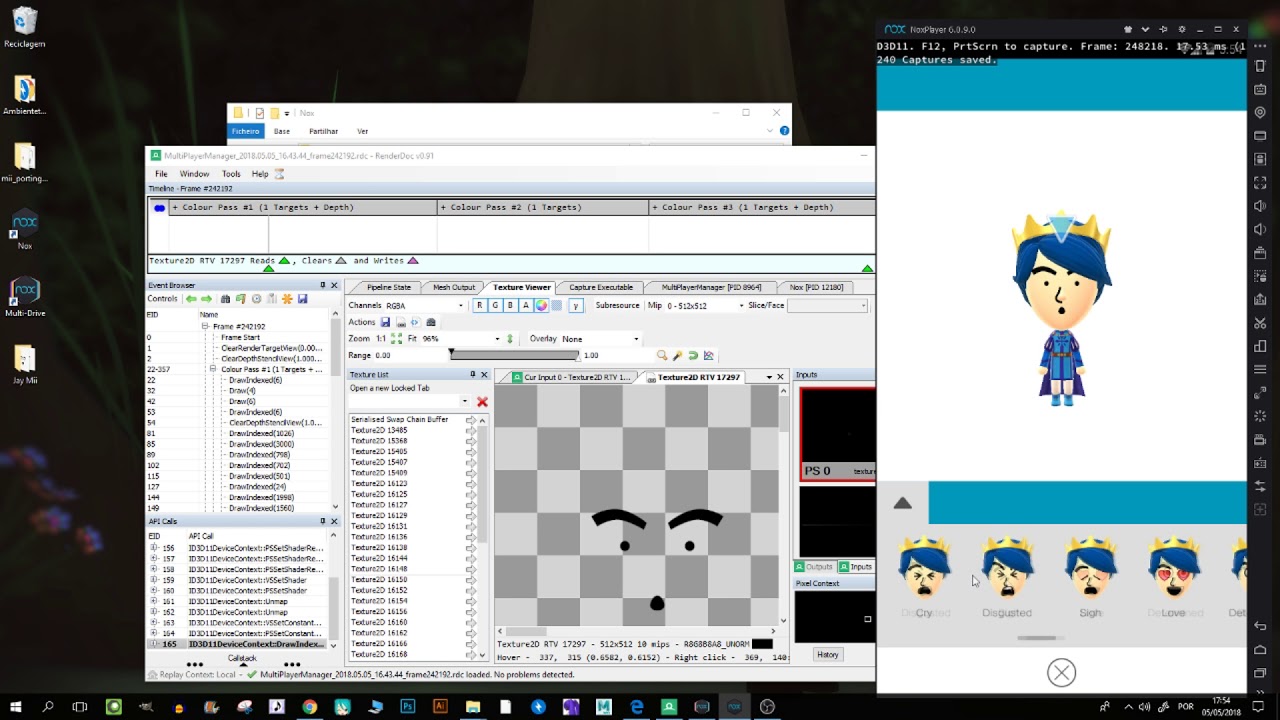Viewport: 1280px width, 720px height.
Task: Open Chrome from the Windows taskbar
Action: [309, 706]
